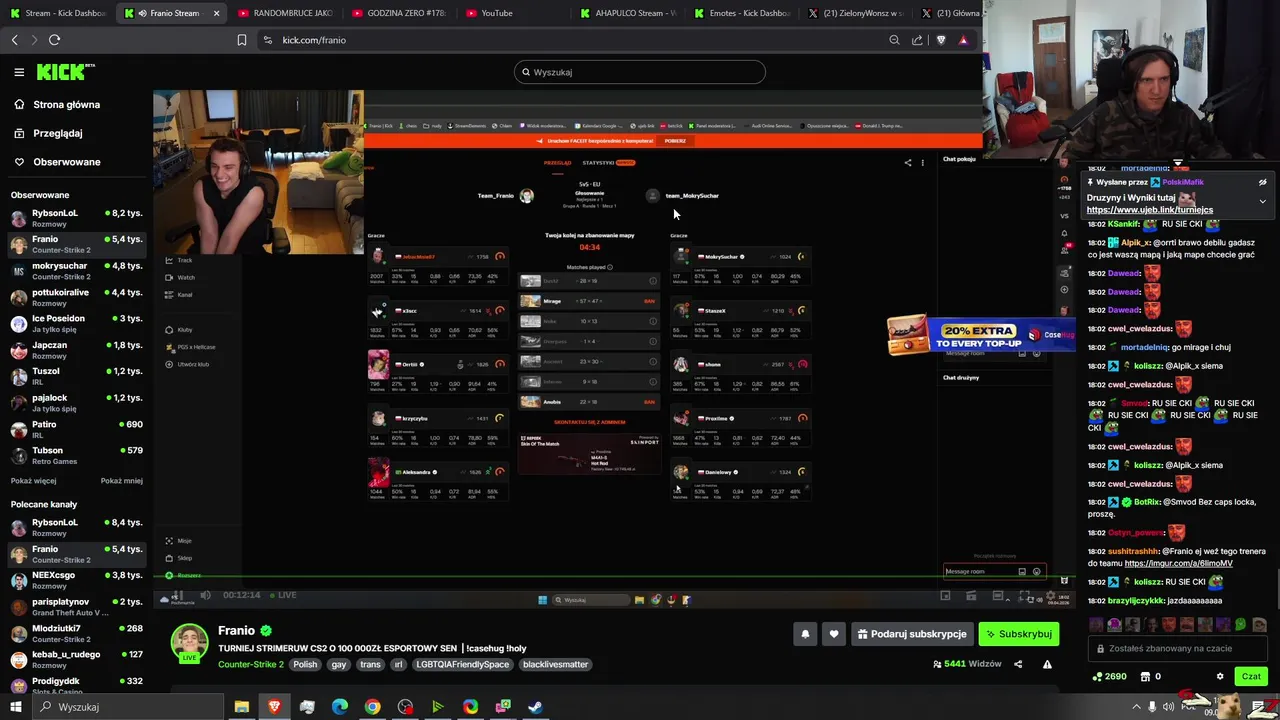Open Japczan channel in sidebar
Image resolution: width=1280 pixels, height=720 pixels.
tap(76, 350)
